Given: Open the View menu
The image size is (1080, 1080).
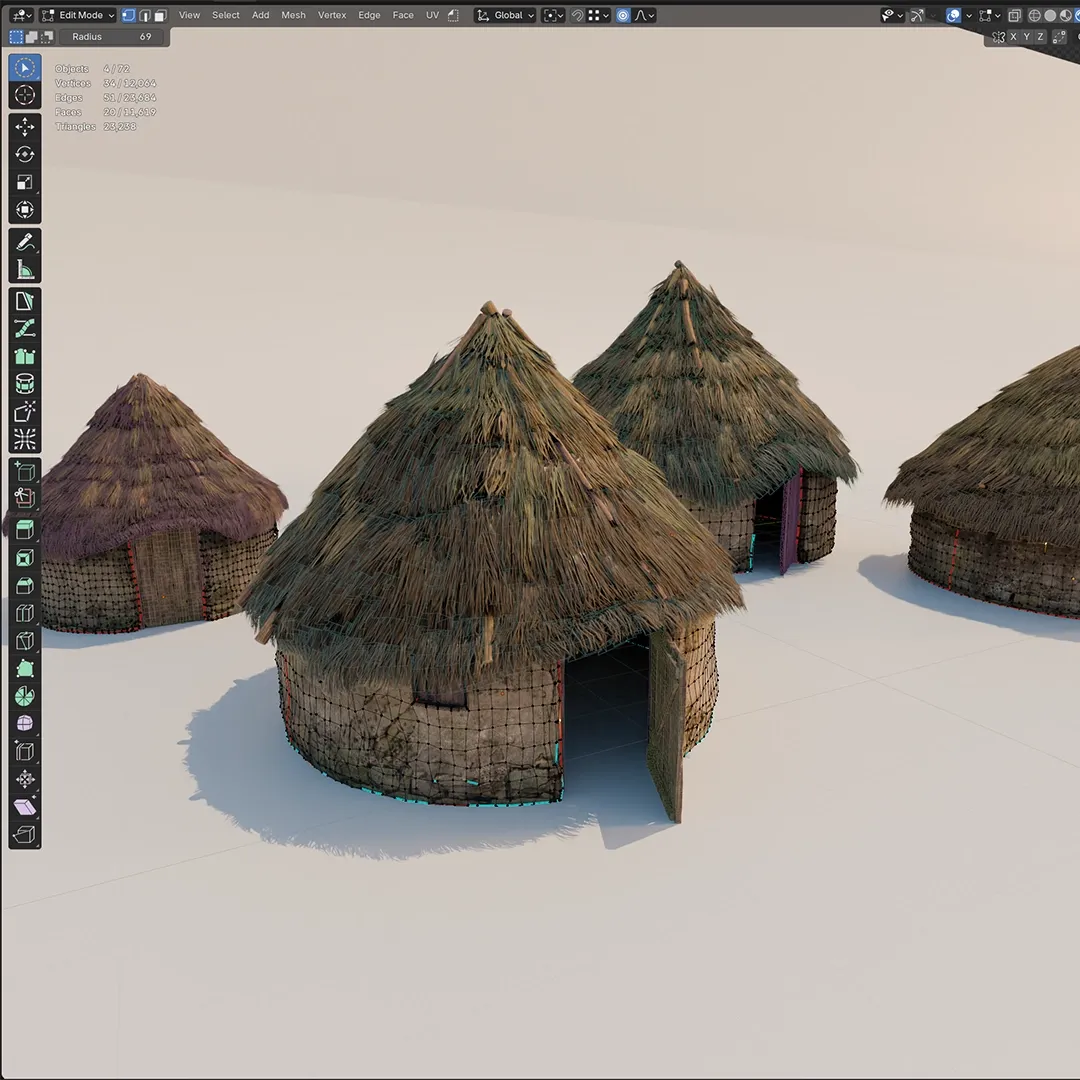Looking at the screenshot, I should tap(189, 15).
